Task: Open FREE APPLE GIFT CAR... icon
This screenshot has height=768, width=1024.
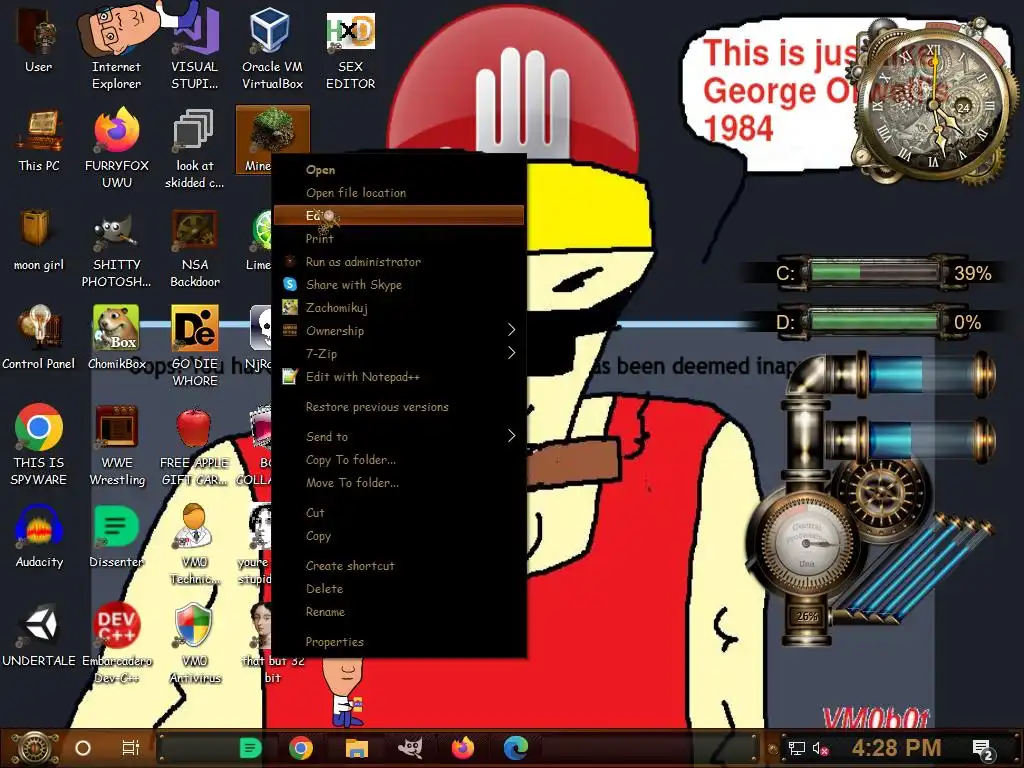Action: point(194,444)
